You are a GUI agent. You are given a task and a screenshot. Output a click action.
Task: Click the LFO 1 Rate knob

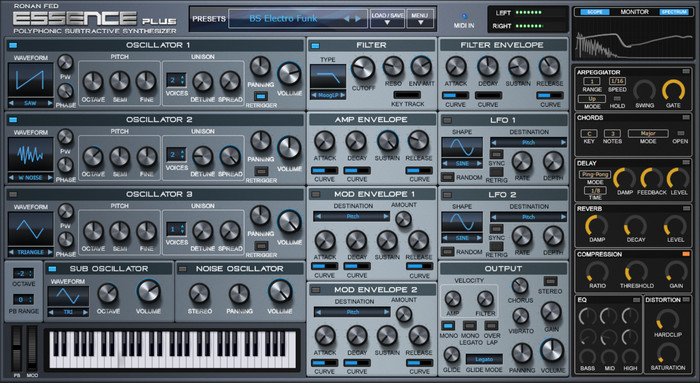pos(522,162)
